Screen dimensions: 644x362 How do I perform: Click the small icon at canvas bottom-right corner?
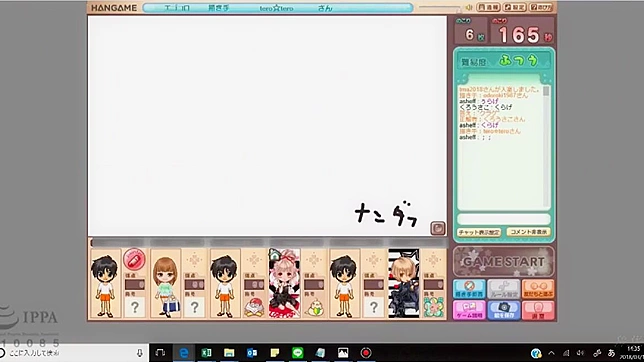437,228
